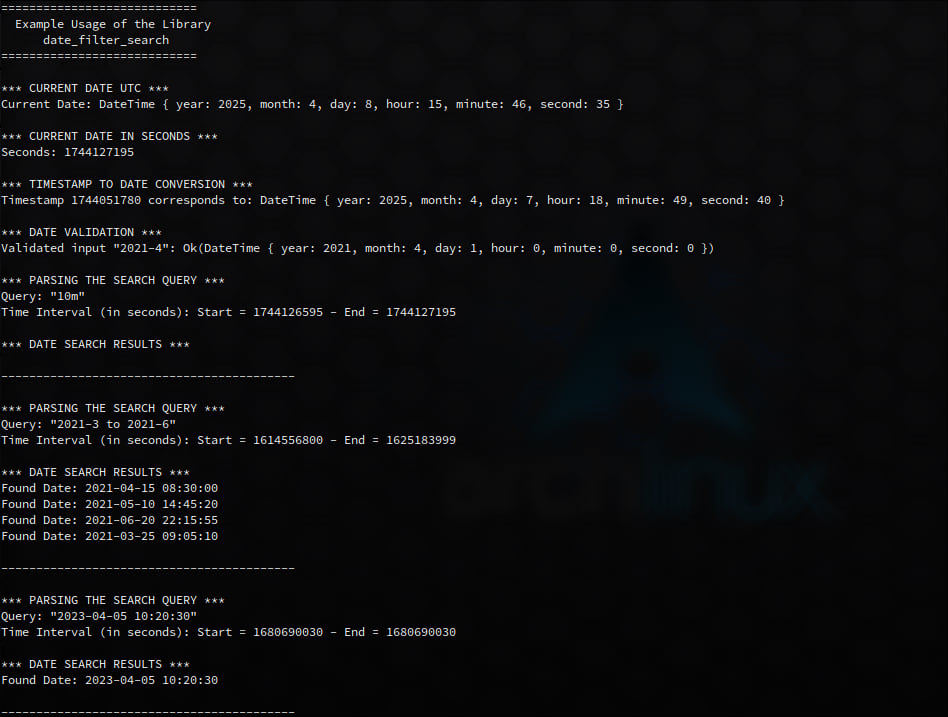Click the 'Example Usage of the Library' heading
Viewport: 948px width, 717px height.
click(x=113, y=24)
